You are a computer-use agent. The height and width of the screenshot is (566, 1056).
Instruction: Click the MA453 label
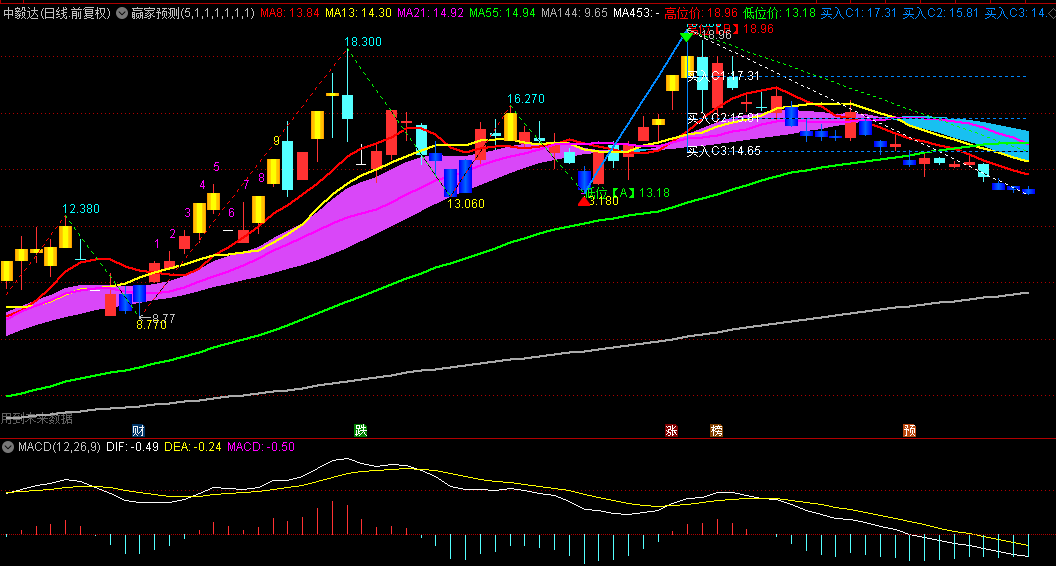pos(636,13)
